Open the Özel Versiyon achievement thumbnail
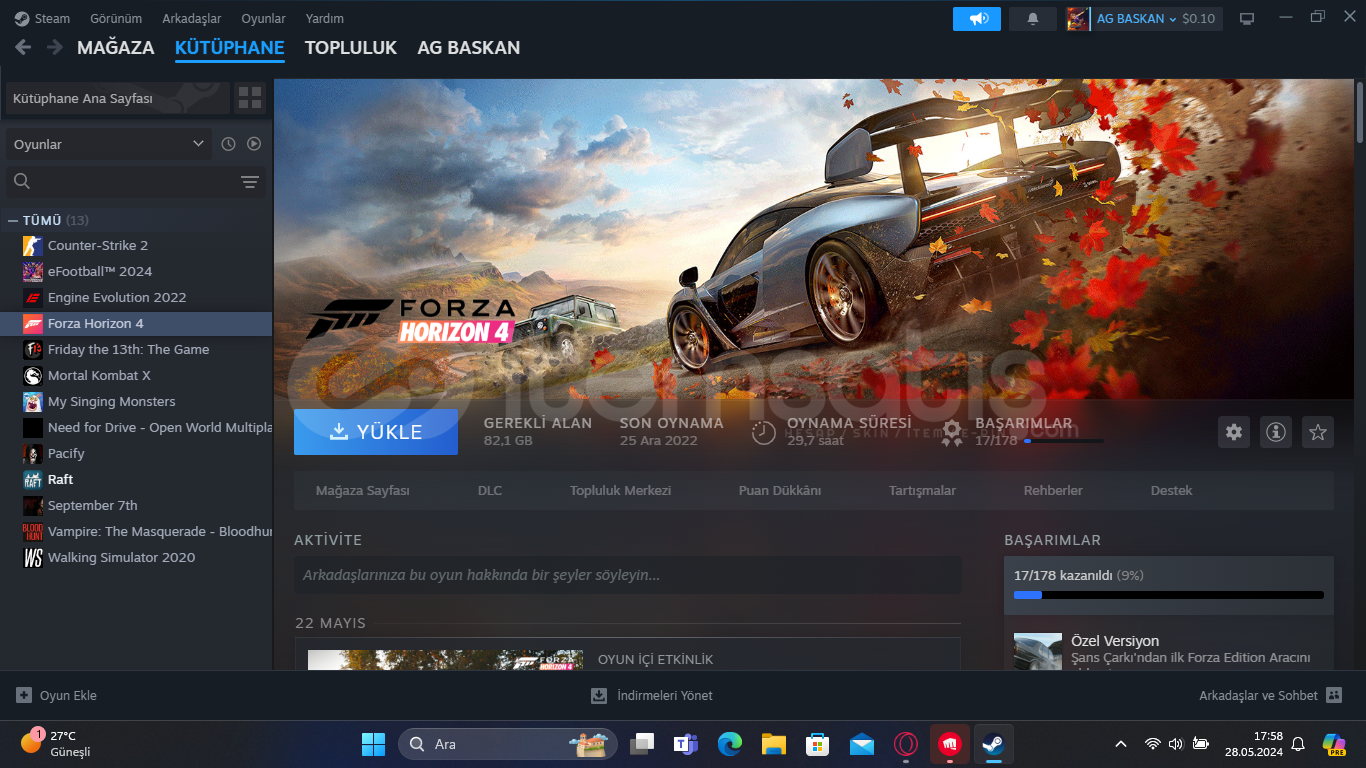1366x768 pixels. 1038,651
